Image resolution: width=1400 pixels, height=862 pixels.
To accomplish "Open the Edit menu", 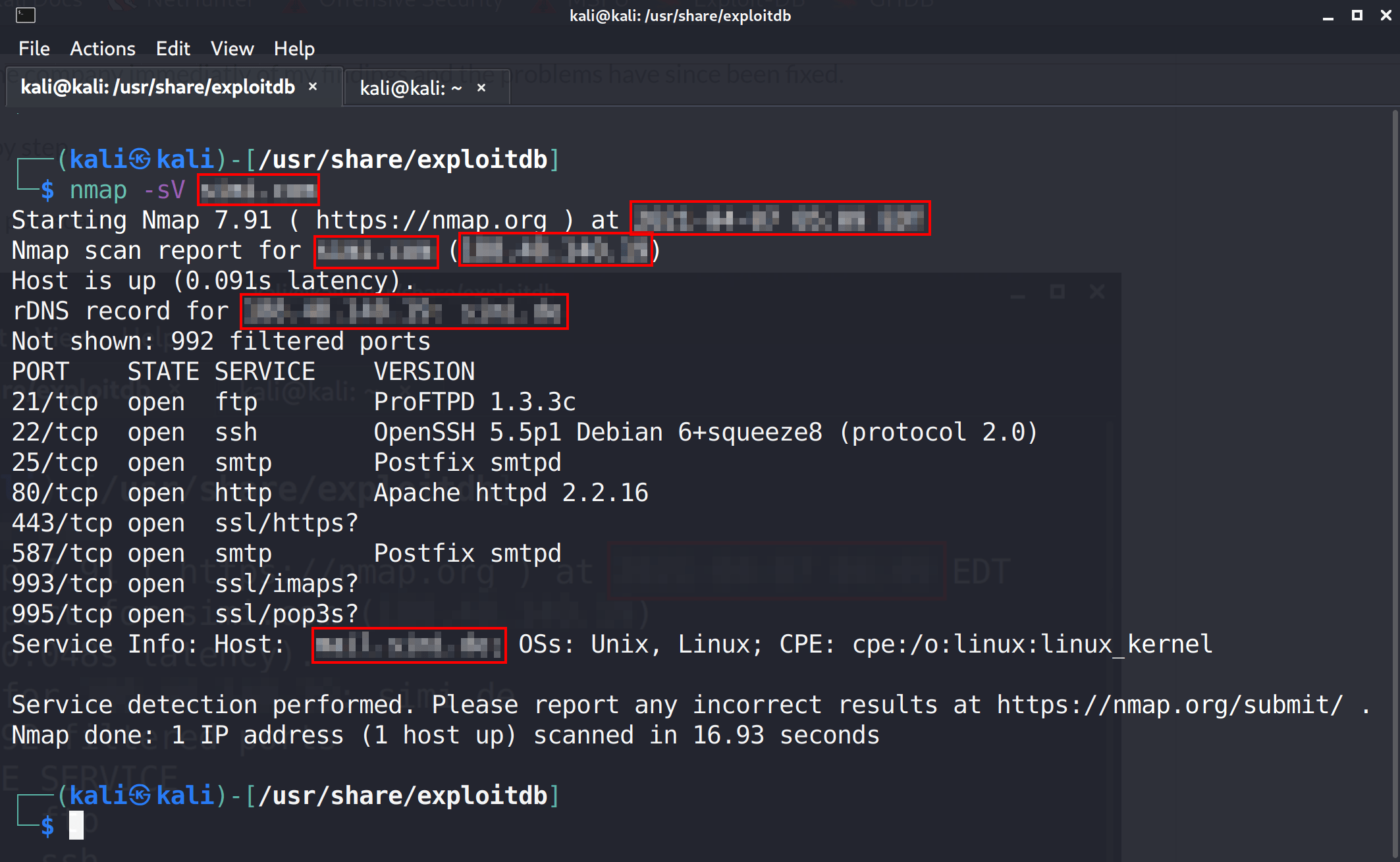I will coord(173,49).
